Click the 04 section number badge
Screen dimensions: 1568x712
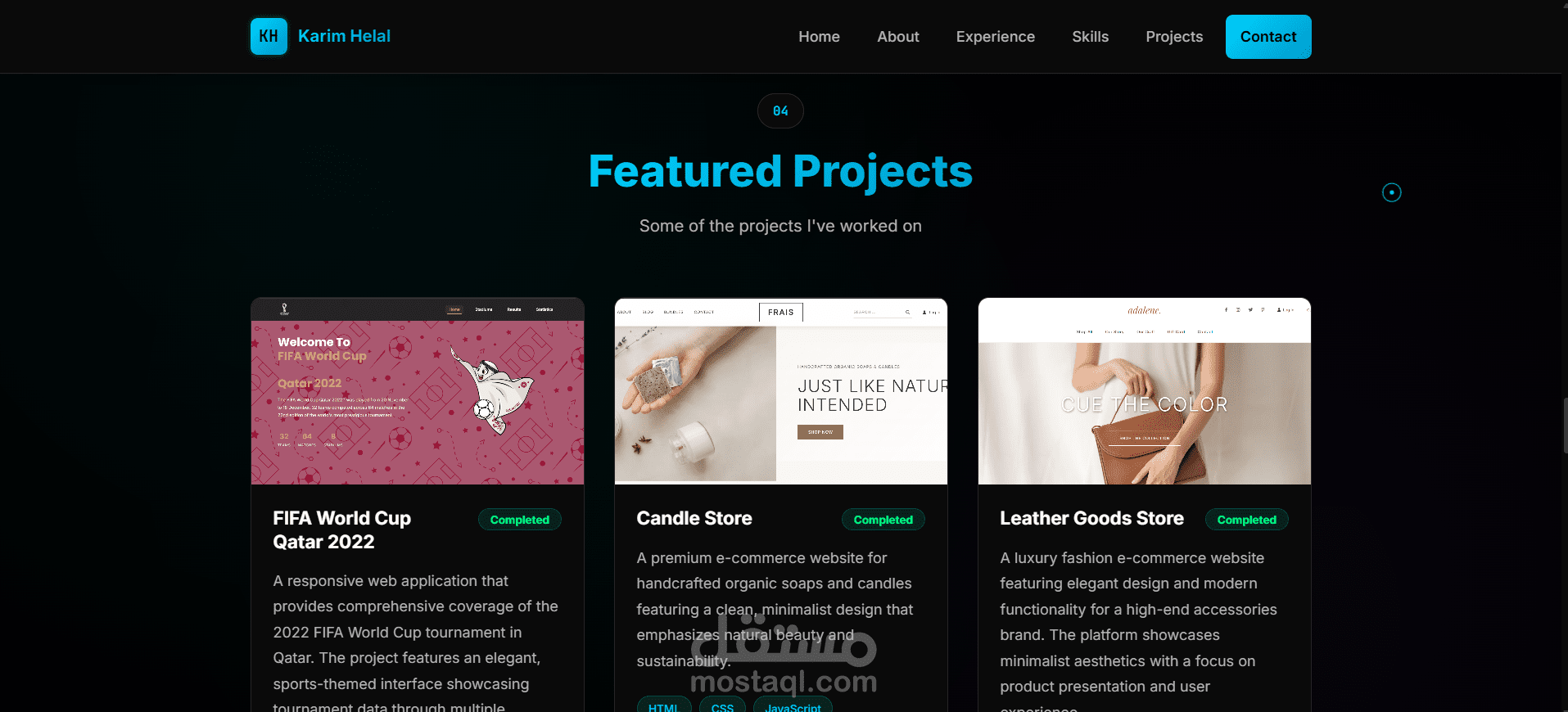780,111
